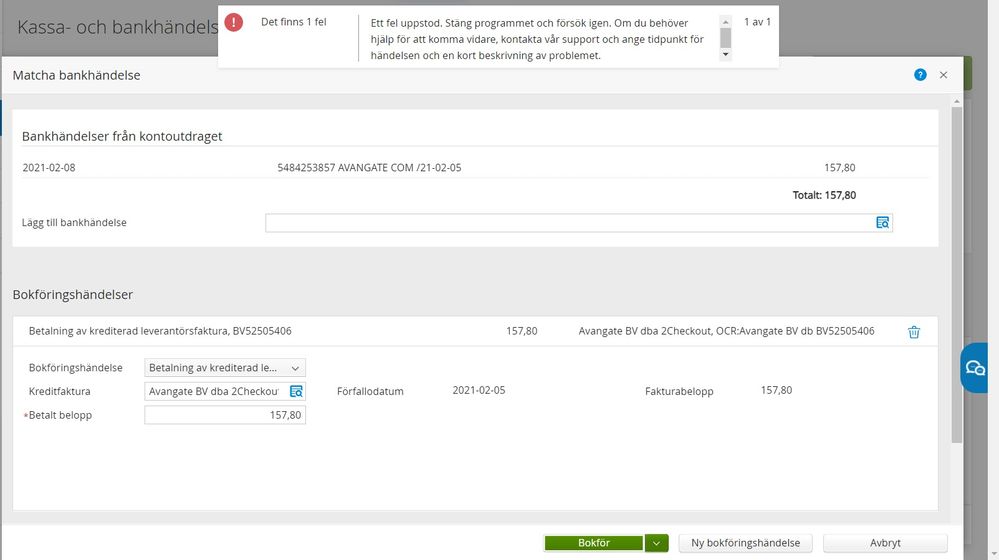Click the Fakturabelopp value 157,80
The image size is (999, 560).
click(776, 390)
